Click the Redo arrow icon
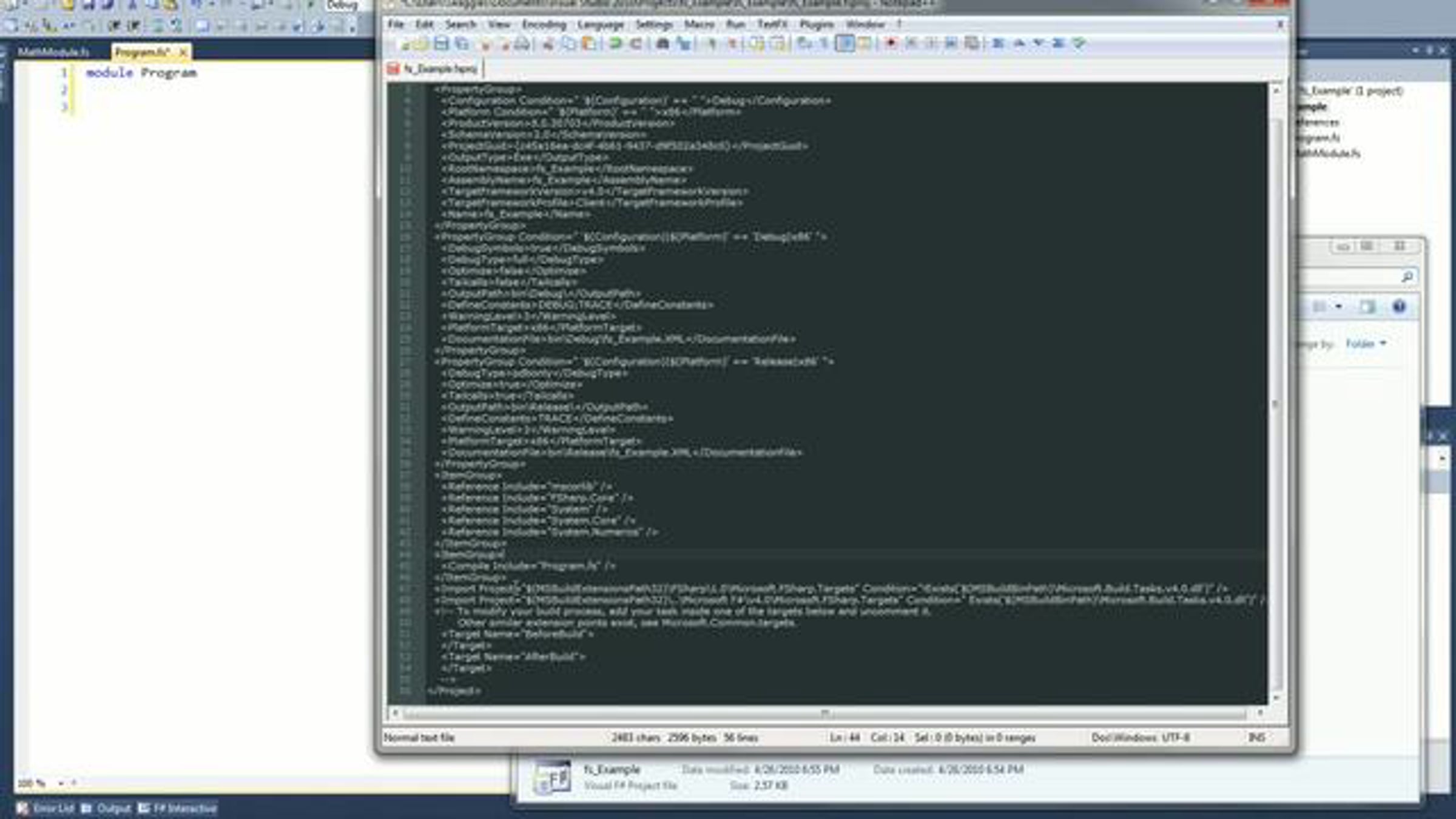 (x=636, y=44)
